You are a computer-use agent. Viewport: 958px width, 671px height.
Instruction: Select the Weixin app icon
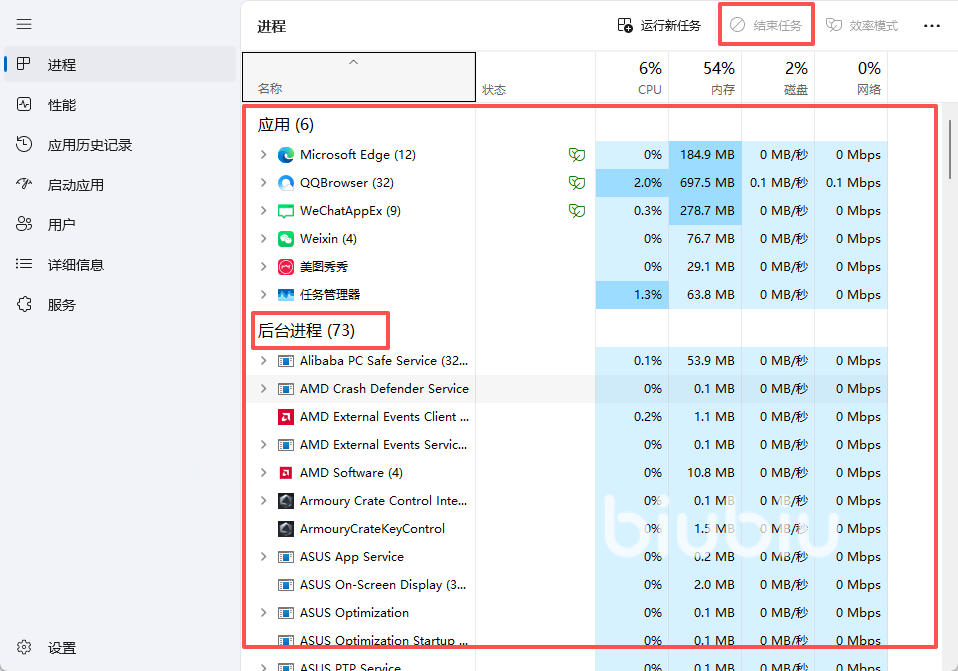[x=285, y=239]
